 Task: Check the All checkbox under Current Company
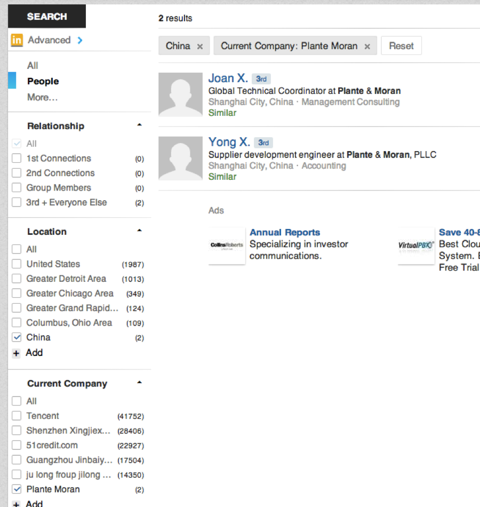click(x=16, y=401)
